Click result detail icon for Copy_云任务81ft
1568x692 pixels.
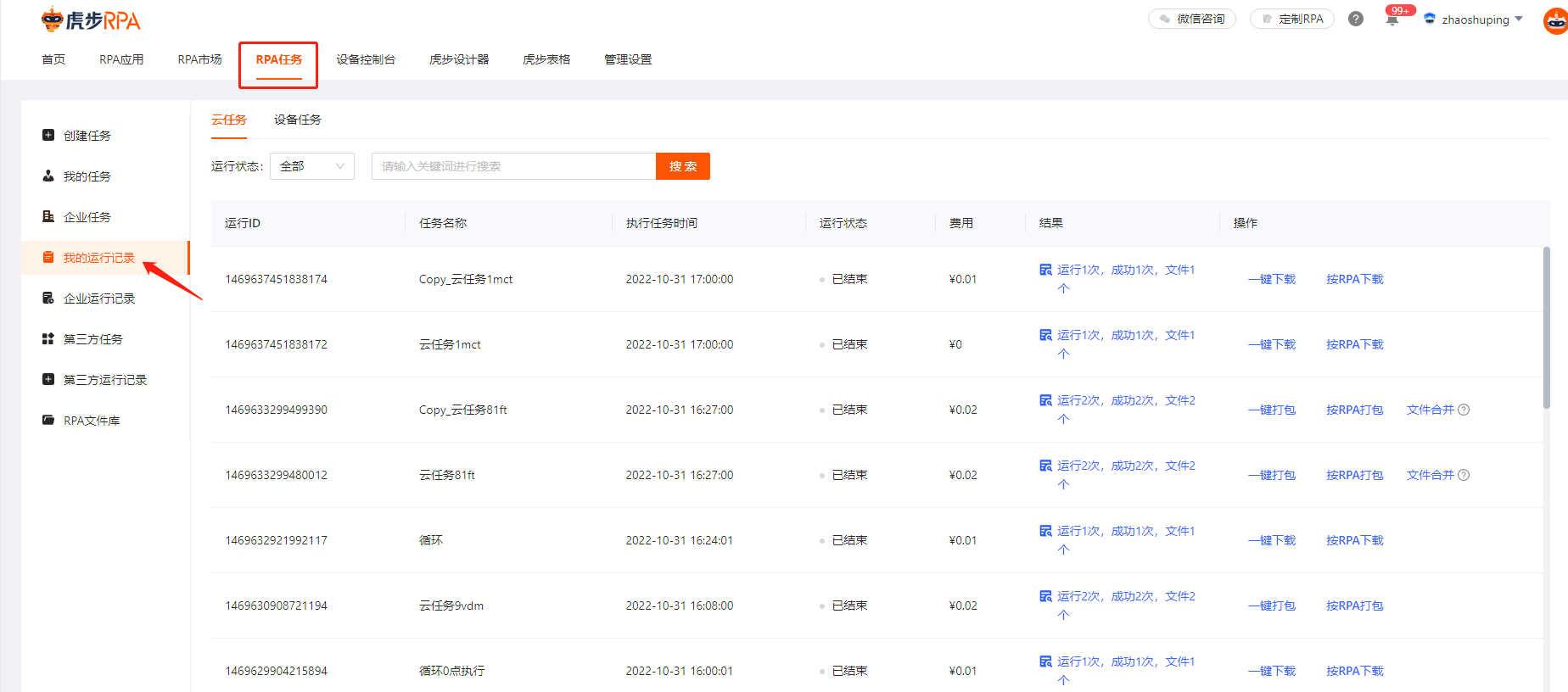(x=1045, y=400)
